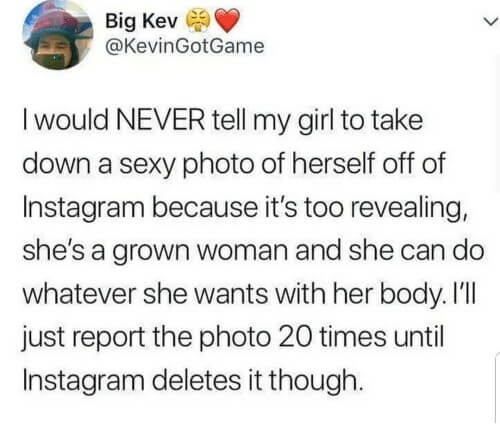Click the word 'whatever' in the tweet

(80, 294)
